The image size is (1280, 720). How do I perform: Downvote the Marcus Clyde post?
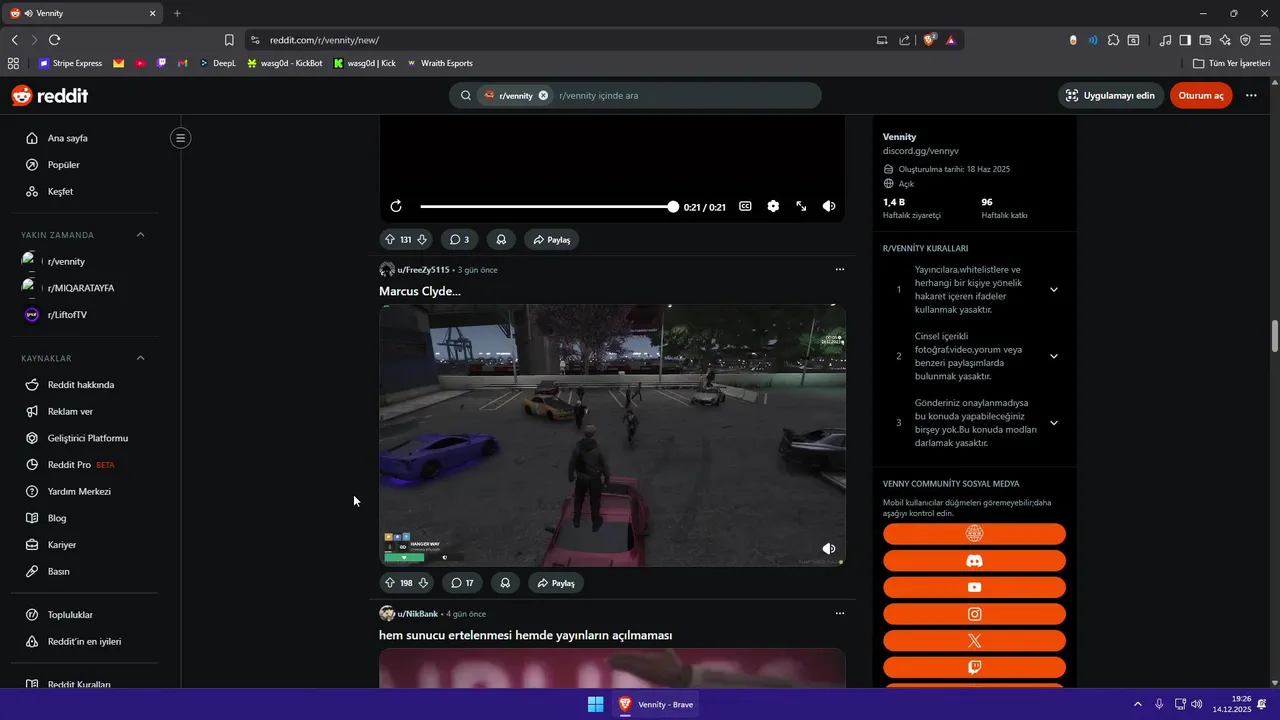tap(423, 583)
